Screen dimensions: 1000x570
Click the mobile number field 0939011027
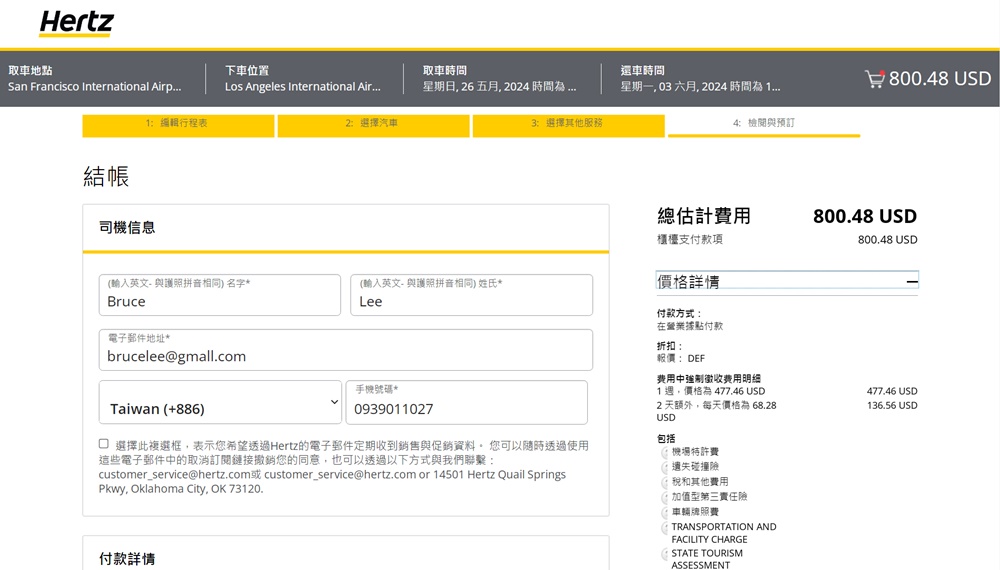click(466, 402)
